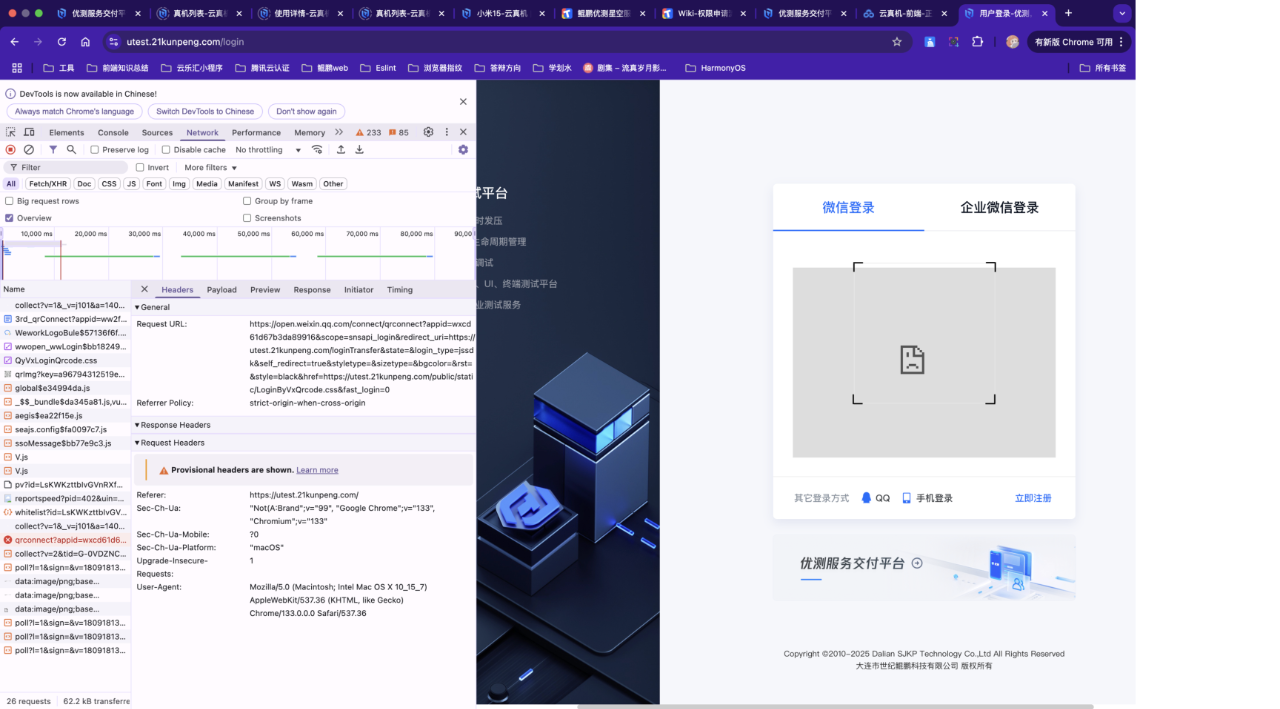Open DevTools settings gear
The image size is (1280, 709).
pyautogui.click(x=428, y=132)
